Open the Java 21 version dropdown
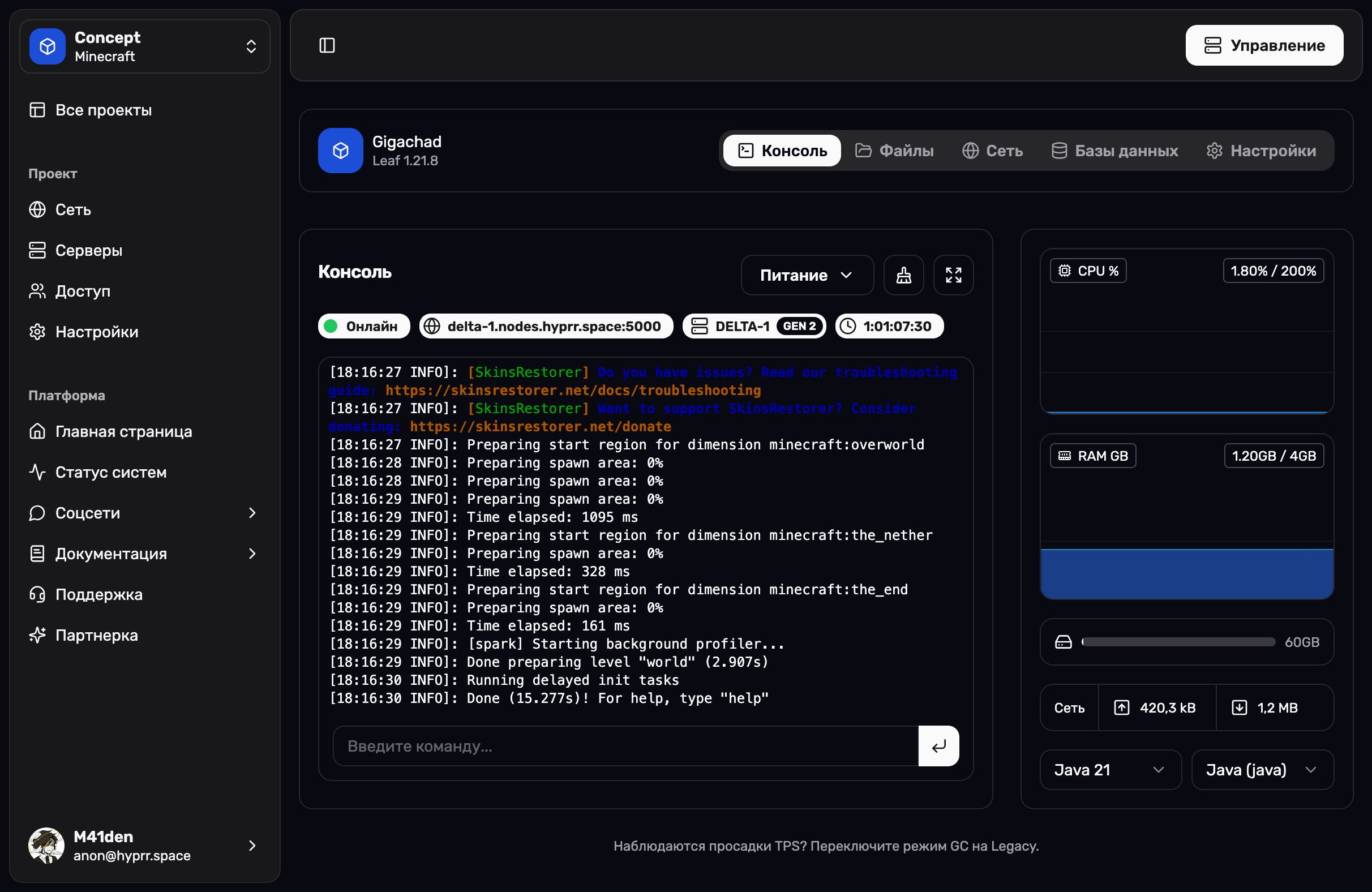The image size is (1372, 892). click(1110, 769)
